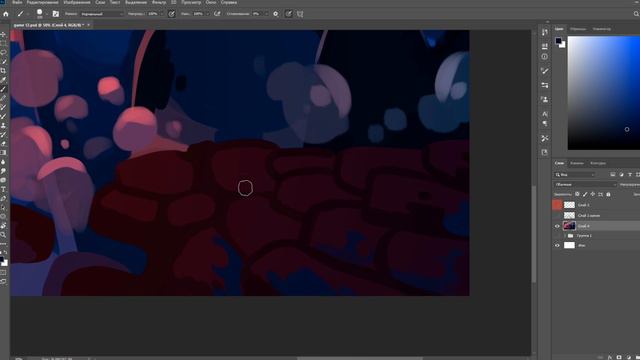Open the Properties panel icon
The image size is (640, 360).
tap(544, 46)
